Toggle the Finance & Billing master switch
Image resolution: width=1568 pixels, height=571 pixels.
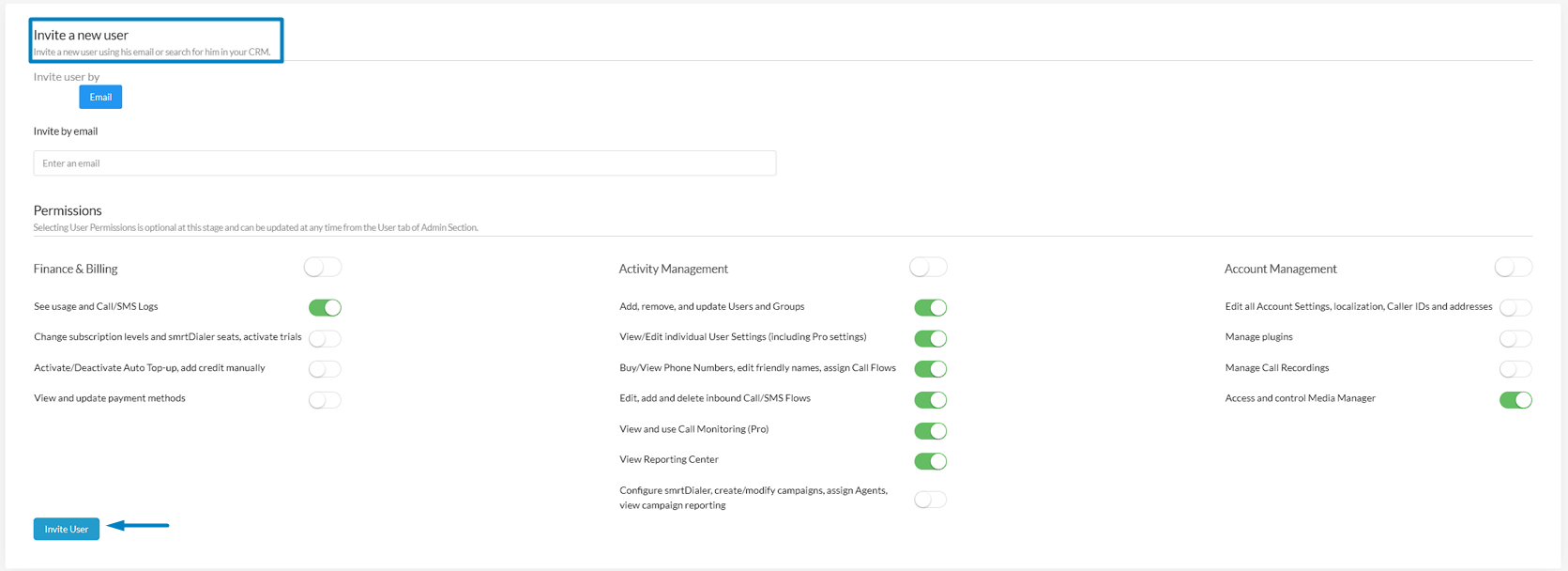(x=323, y=268)
